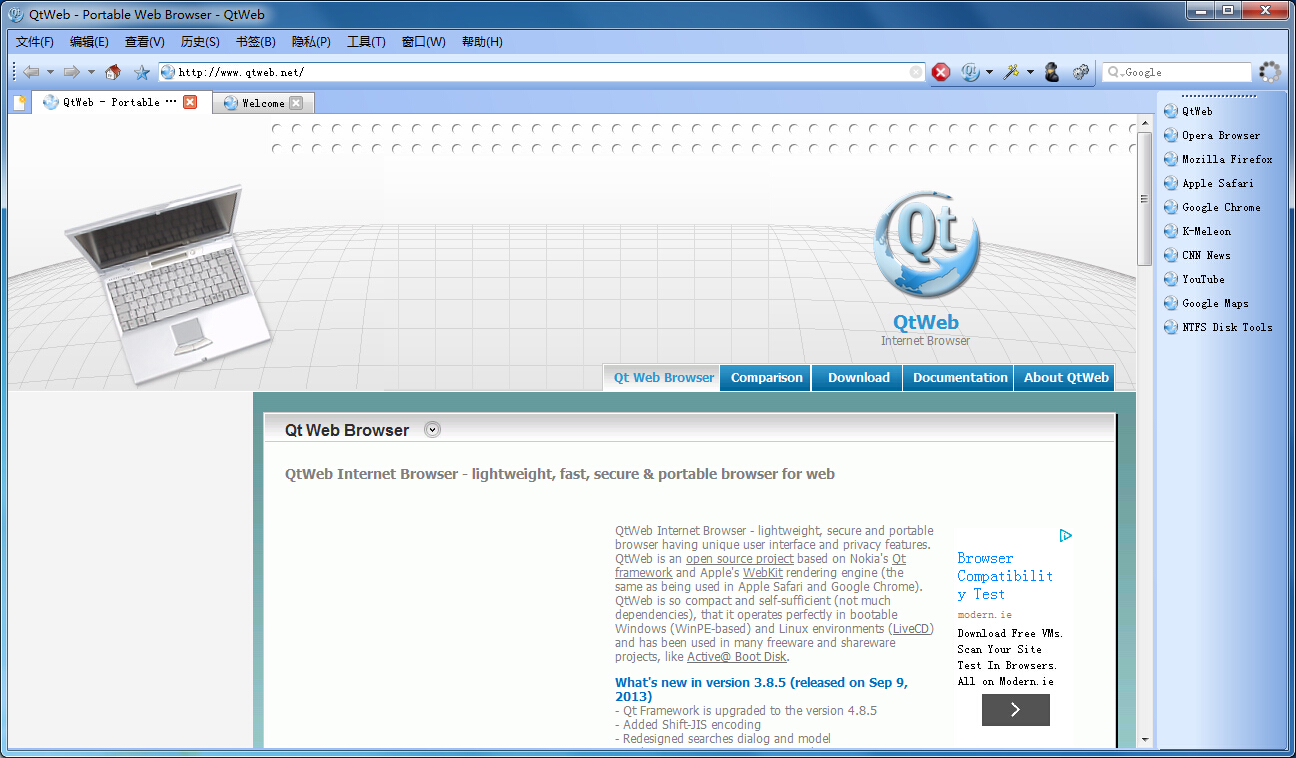This screenshot has height=758, width=1296.
Task: Click the loading spinner icon
Action: click(x=1270, y=72)
